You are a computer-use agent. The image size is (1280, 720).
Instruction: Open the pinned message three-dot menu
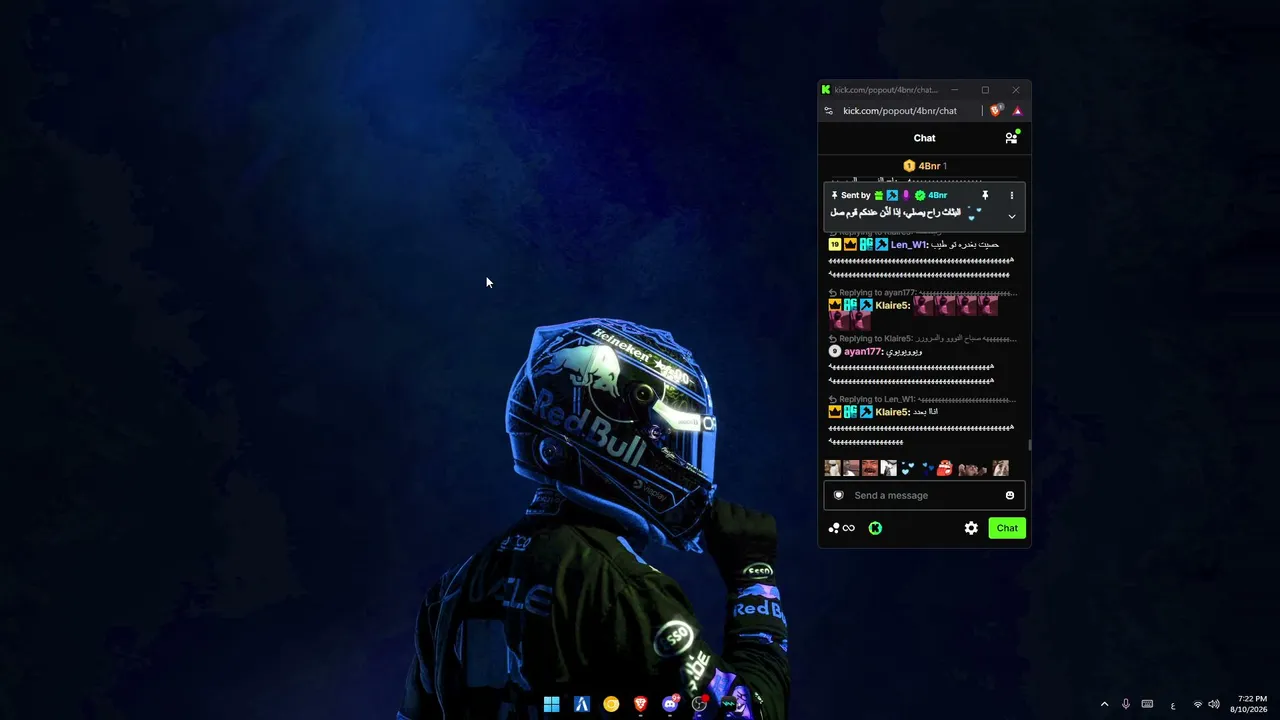pos(1011,195)
